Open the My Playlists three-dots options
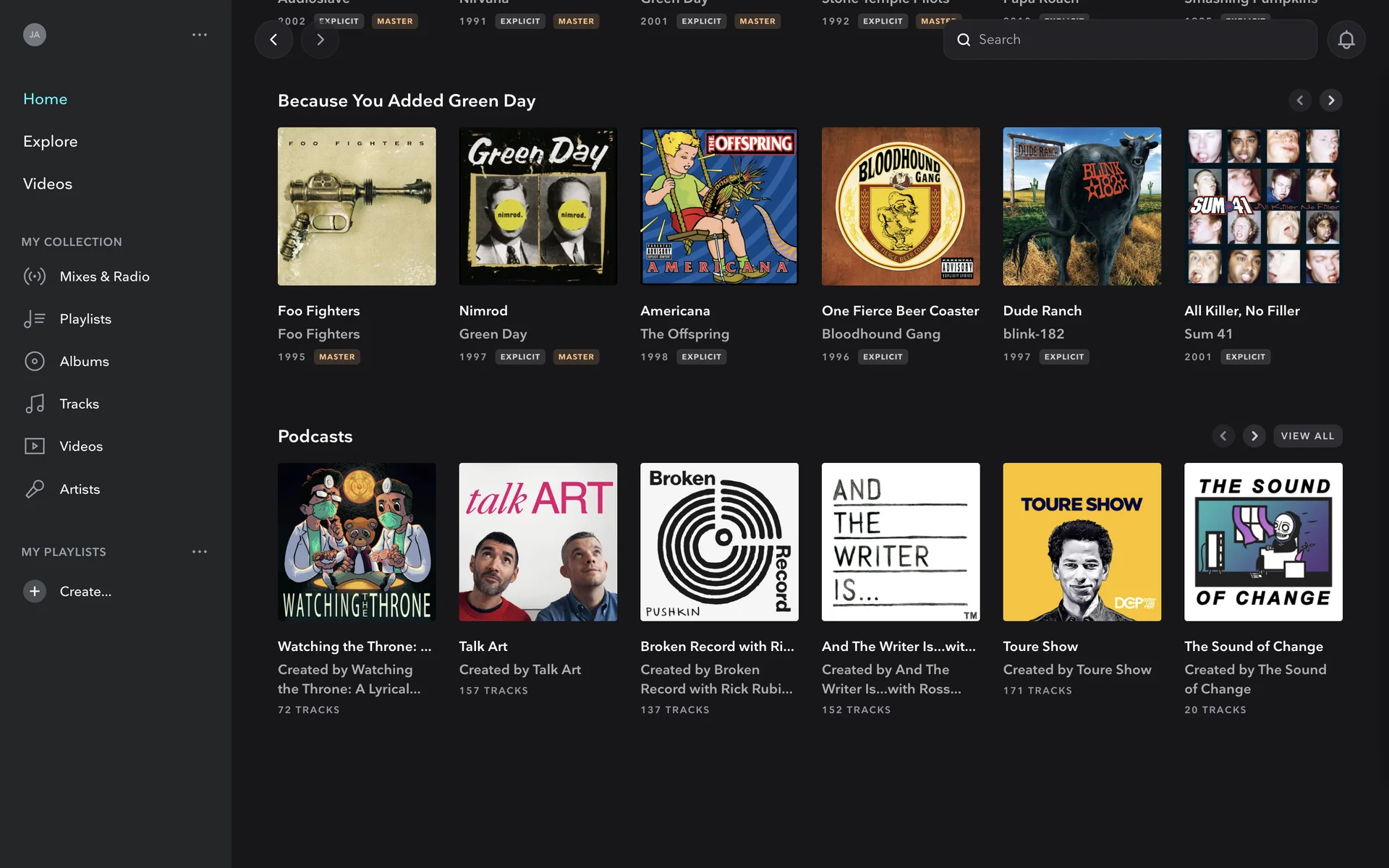This screenshot has width=1389, height=868. tap(200, 552)
